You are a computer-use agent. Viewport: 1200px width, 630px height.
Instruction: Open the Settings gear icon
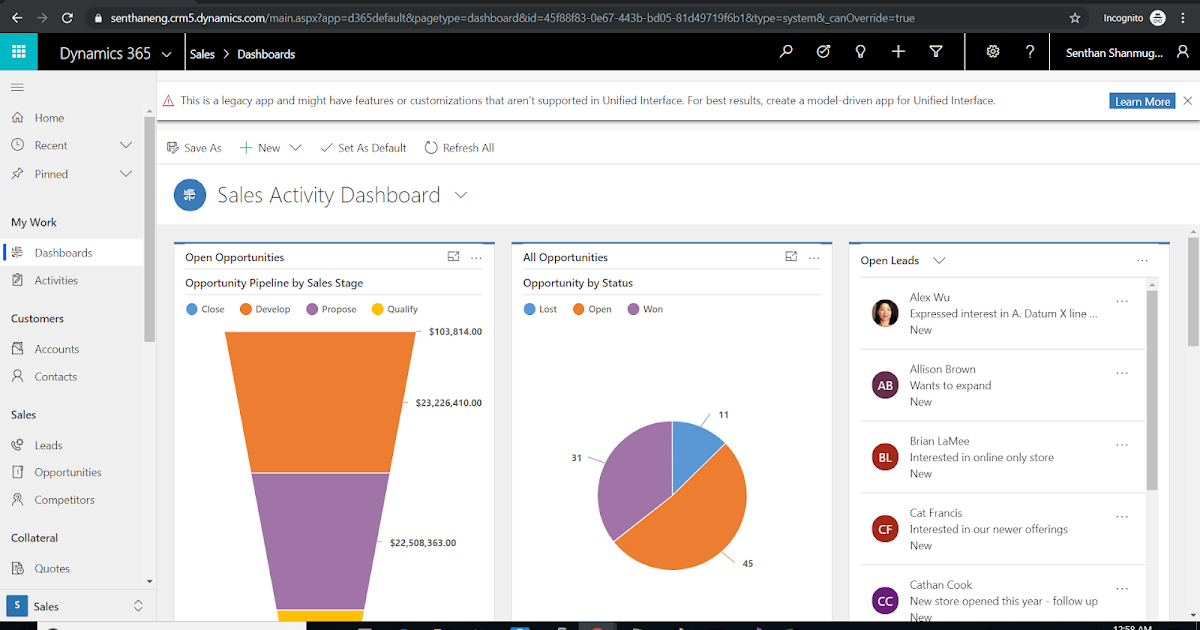click(993, 51)
